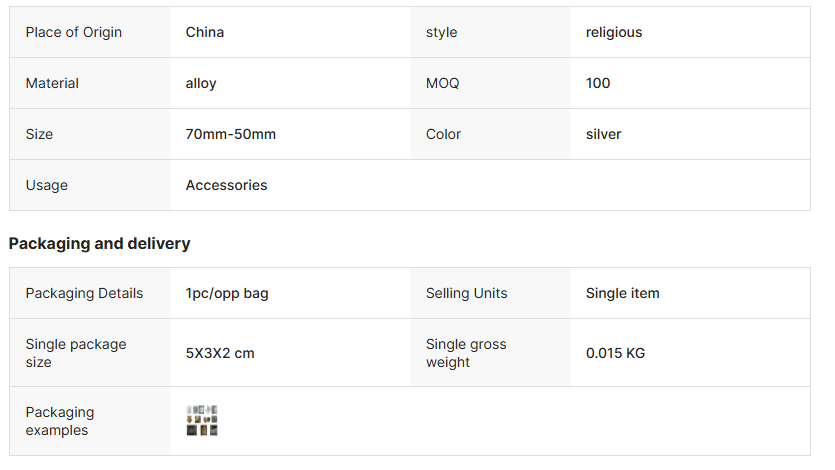Select the 'alloy' material value
Viewport: 835px width, 470px height.
201,83
